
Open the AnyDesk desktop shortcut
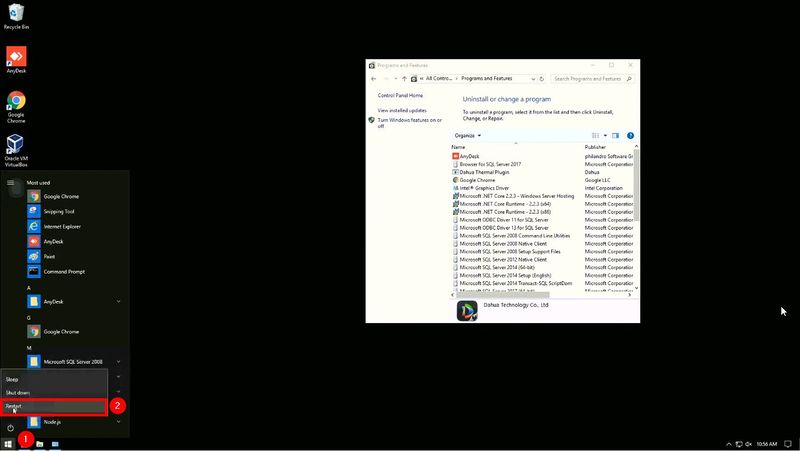[x=16, y=60]
